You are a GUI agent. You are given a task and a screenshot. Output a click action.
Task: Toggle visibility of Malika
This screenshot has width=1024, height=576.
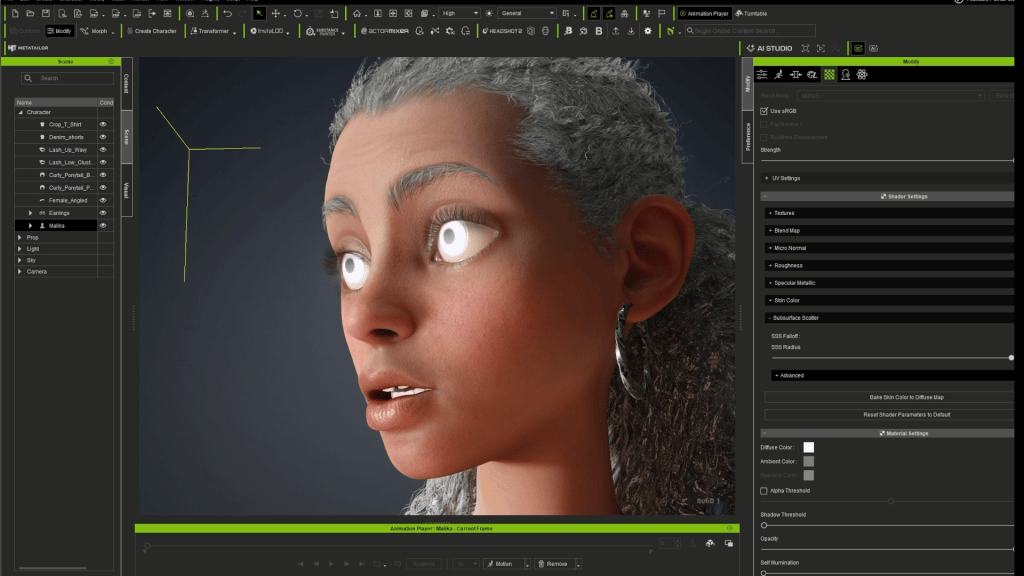(x=103, y=225)
